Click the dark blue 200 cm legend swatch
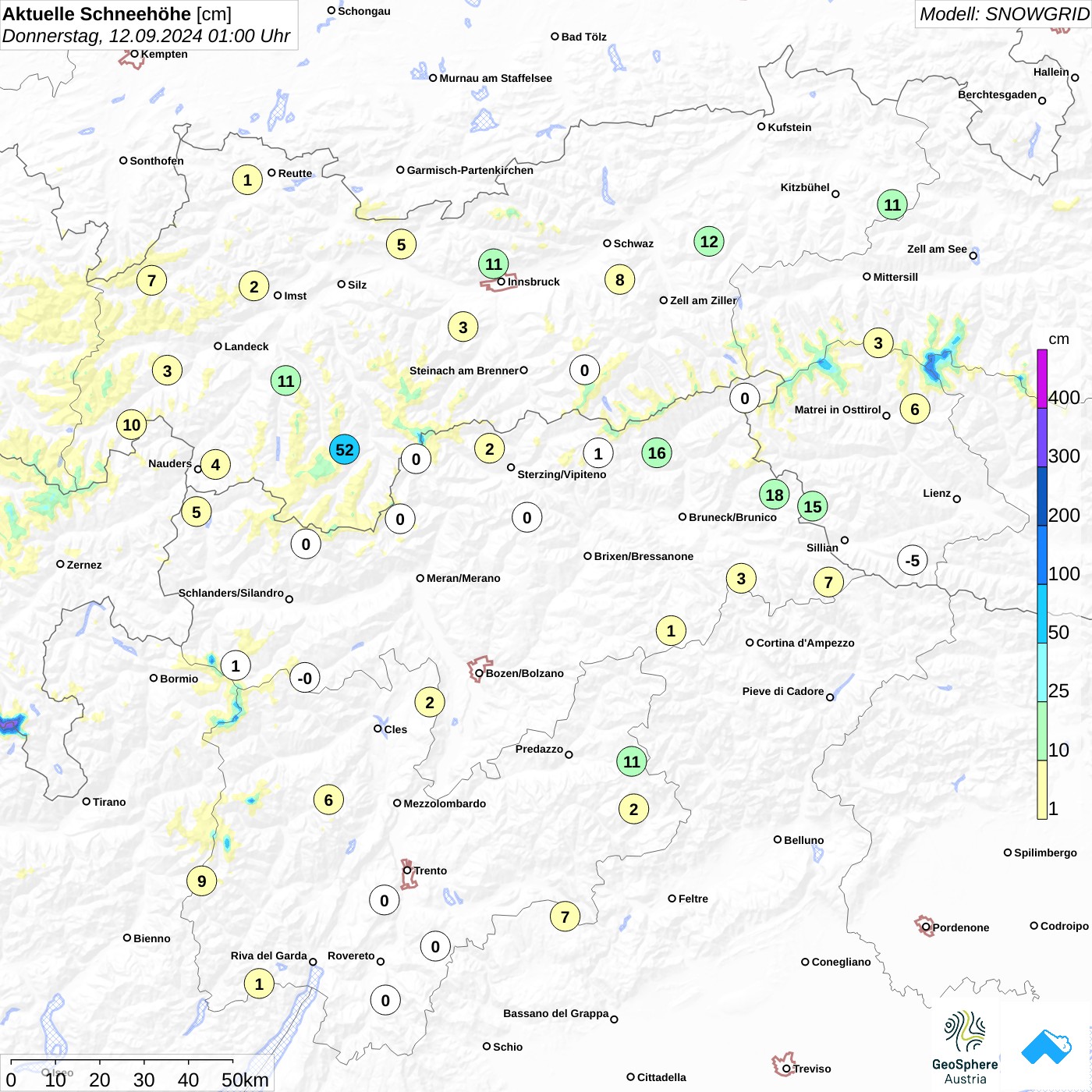 pyautogui.click(x=1042, y=496)
